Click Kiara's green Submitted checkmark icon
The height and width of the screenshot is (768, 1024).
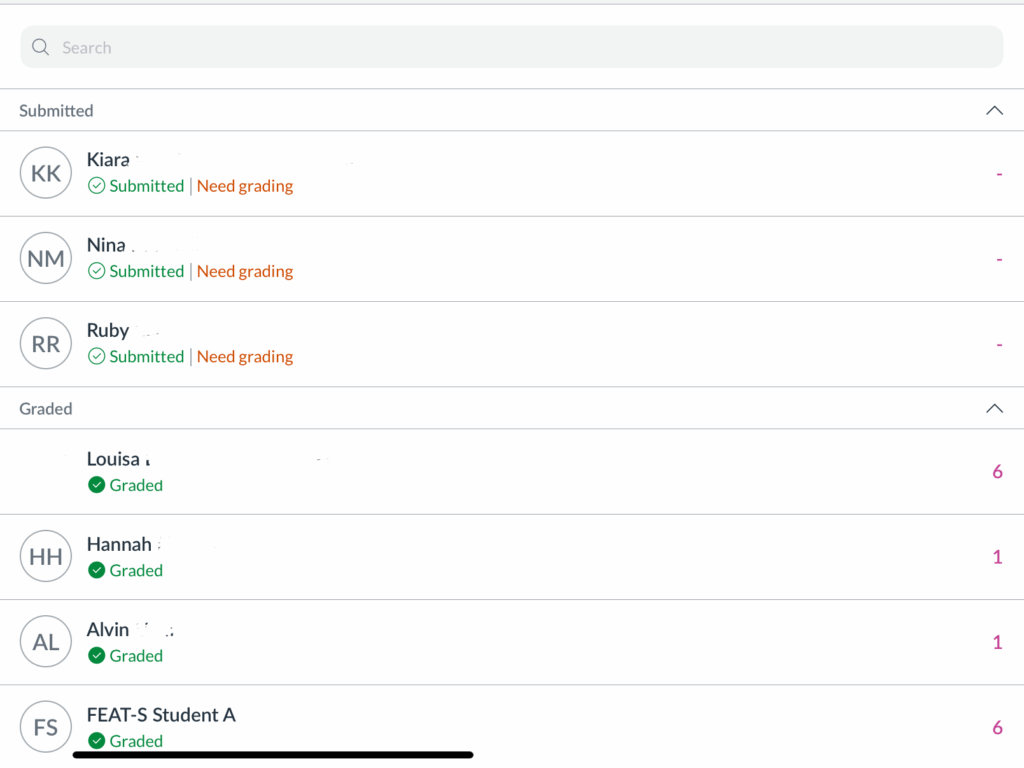(97, 186)
